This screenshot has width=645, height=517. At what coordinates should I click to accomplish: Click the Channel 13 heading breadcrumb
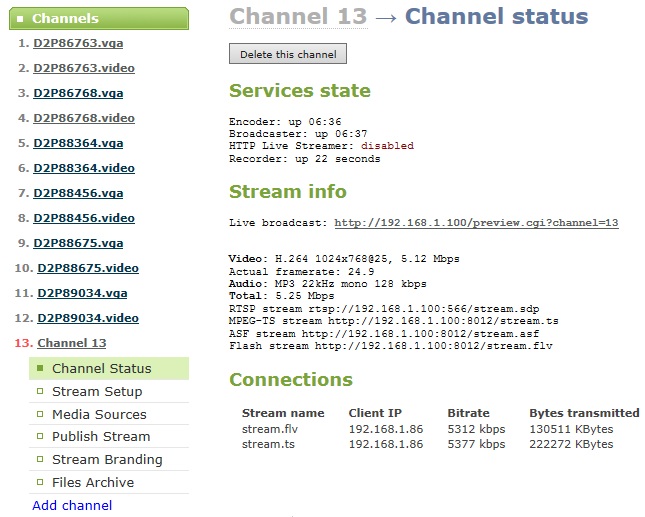297,16
